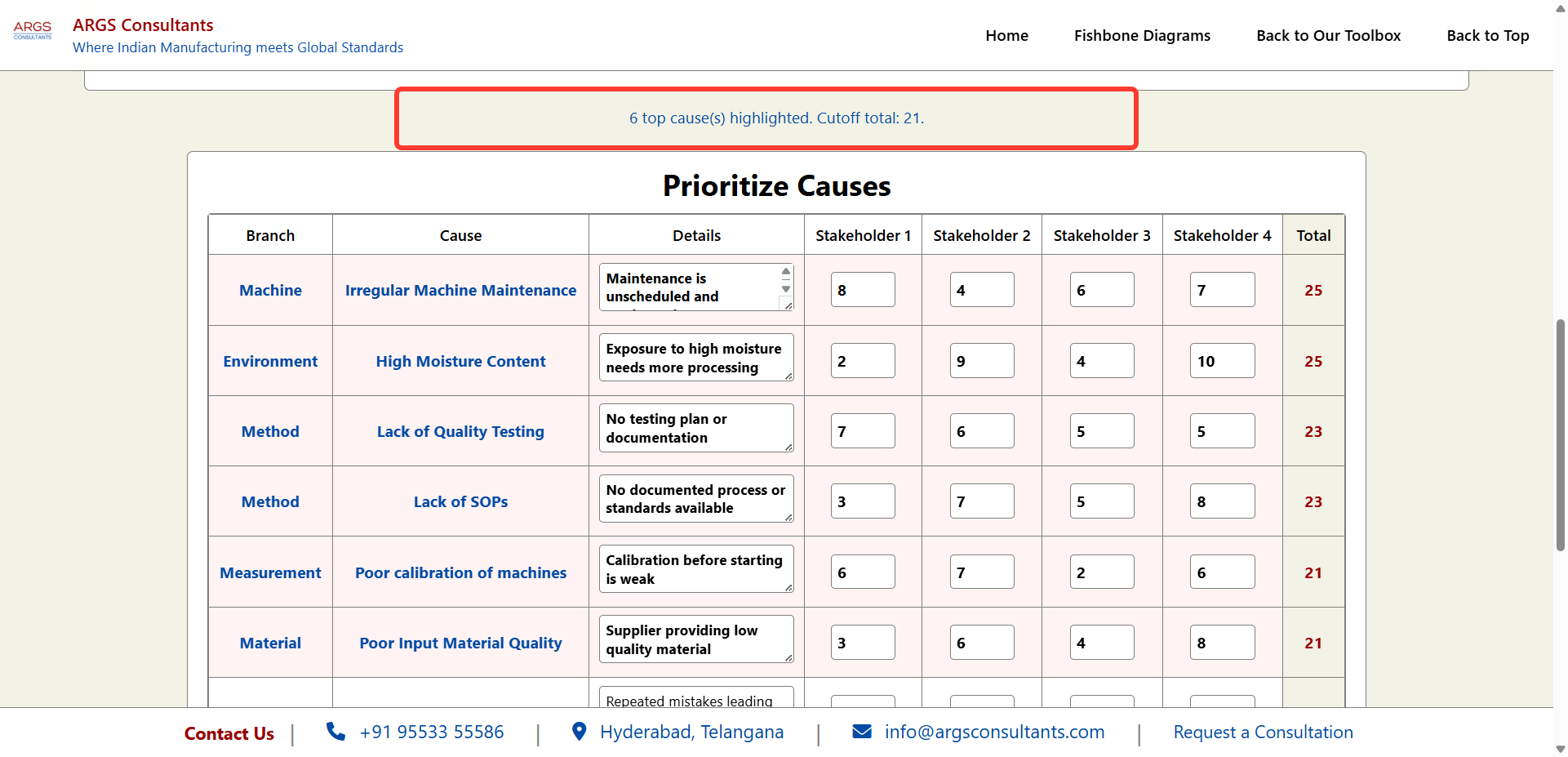Go to Back to Our Toolbox

1328,36
